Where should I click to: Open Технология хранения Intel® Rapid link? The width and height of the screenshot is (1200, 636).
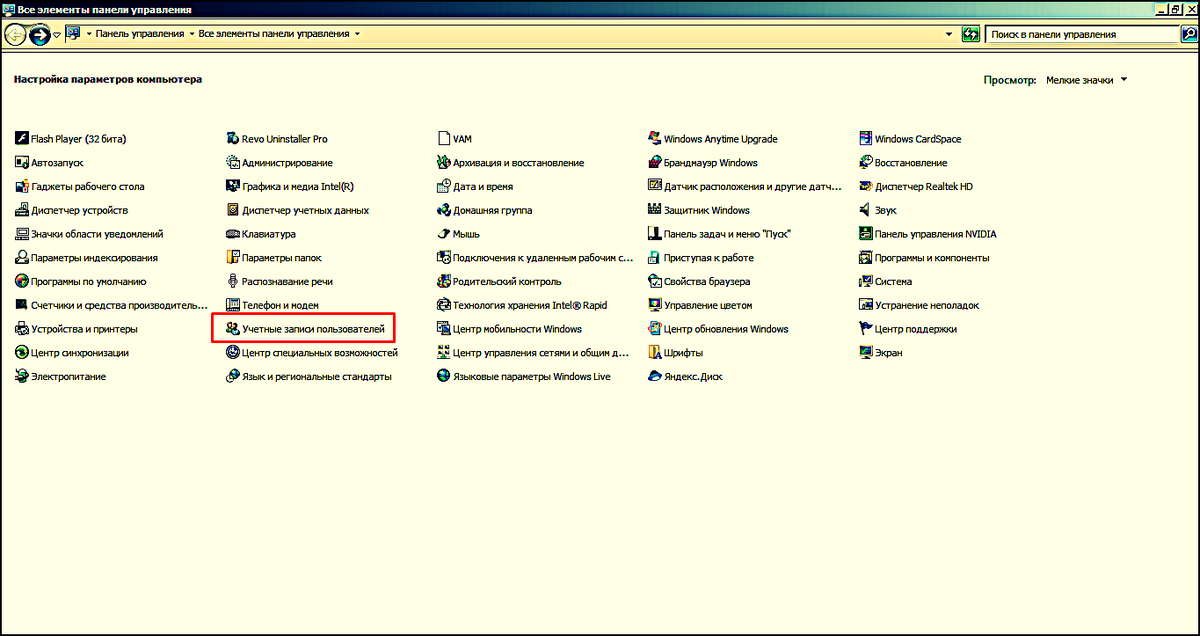coord(530,305)
